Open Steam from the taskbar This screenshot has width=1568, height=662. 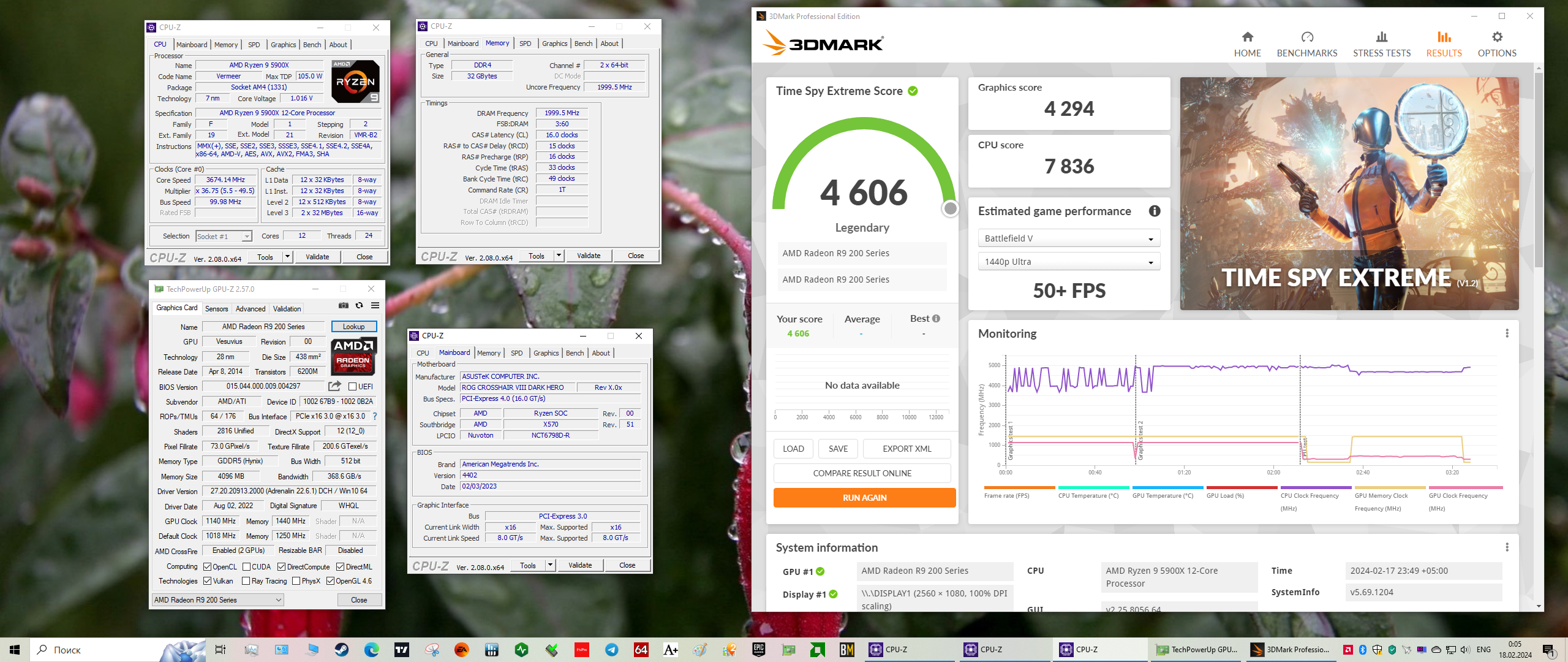(342, 650)
